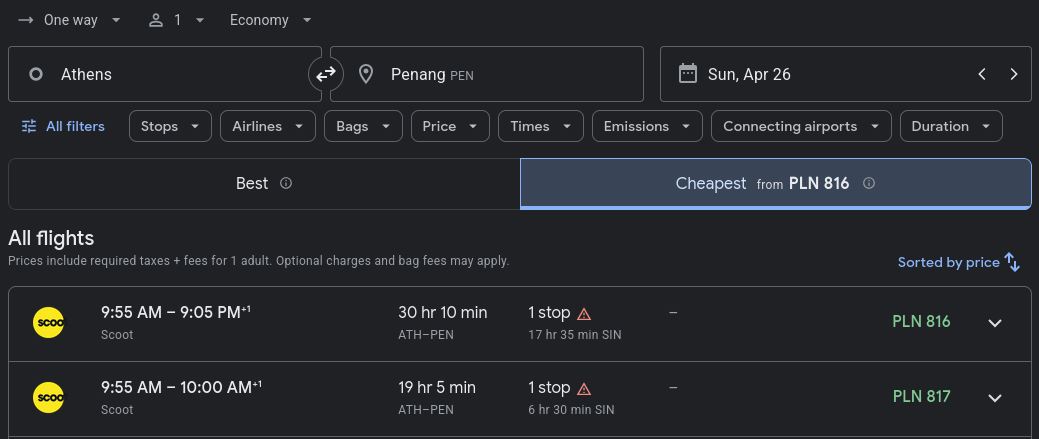Click Scoot logo of PLN 817 flight
The width and height of the screenshot is (1039, 439).
click(x=49, y=398)
